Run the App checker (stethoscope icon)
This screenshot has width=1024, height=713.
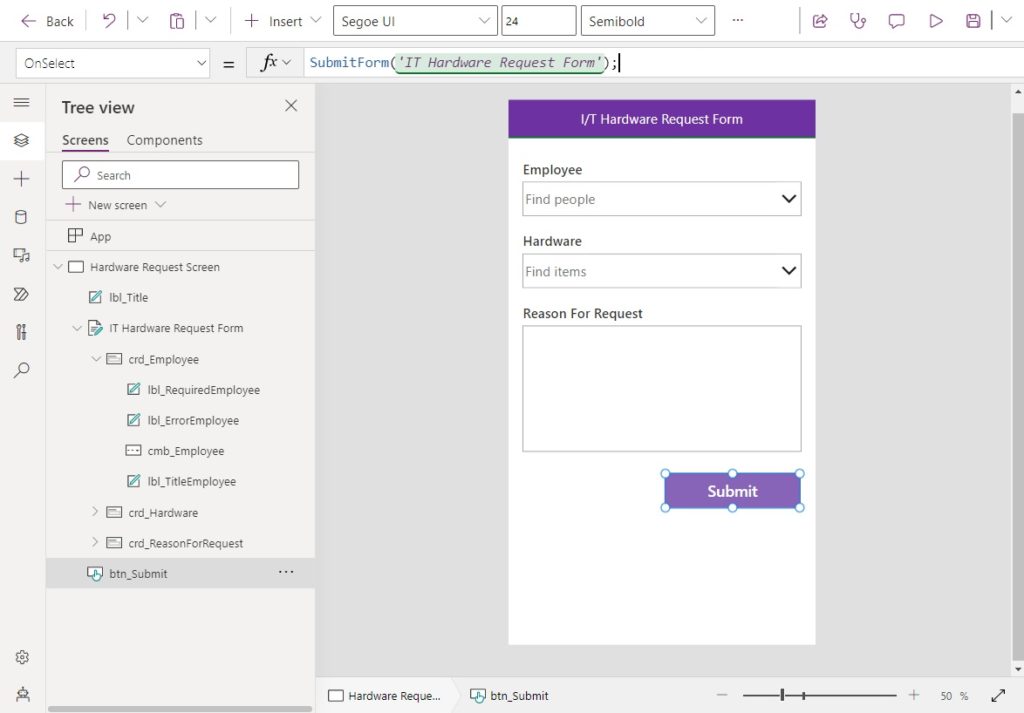(x=858, y=21)
